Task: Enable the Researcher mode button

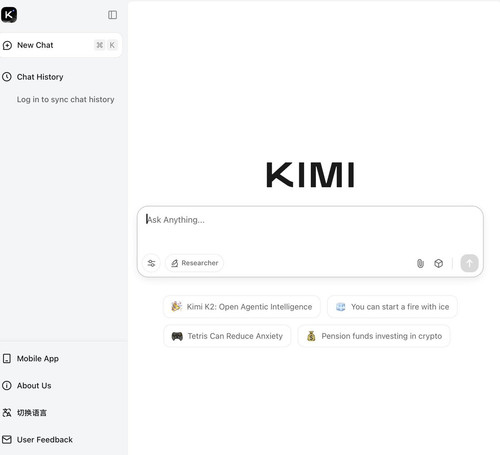Action: pyautogui.click(x=194, y=263)
